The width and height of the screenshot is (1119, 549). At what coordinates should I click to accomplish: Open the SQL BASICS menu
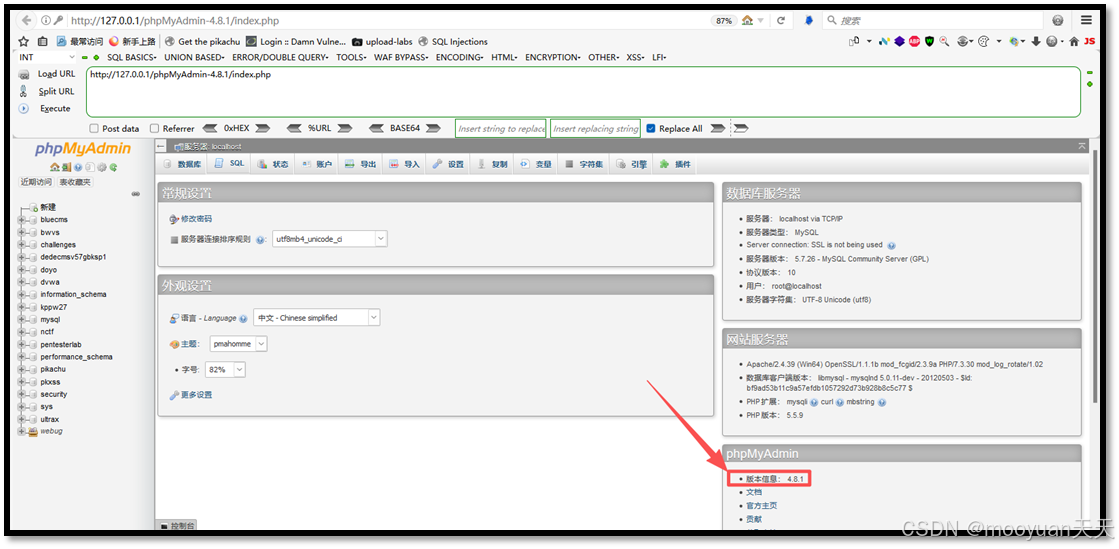pos(132,57)
